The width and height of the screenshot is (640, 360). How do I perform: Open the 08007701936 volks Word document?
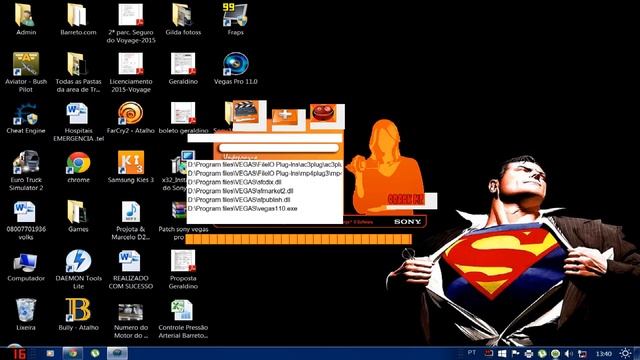point(26,220)
